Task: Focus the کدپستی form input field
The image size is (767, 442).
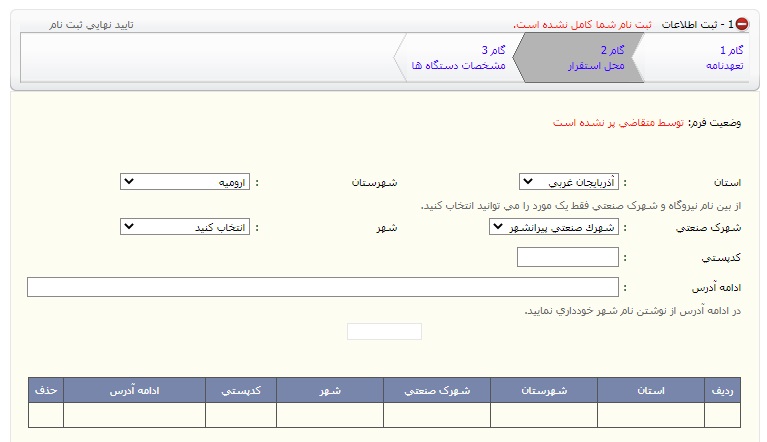Action: [x=568, y=257]
